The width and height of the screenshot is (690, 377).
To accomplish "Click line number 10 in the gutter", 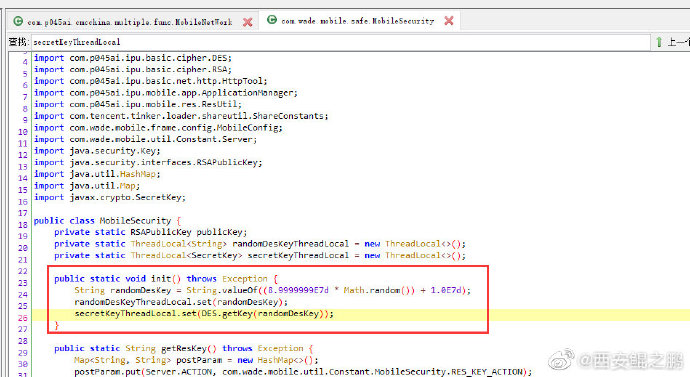I will click(23, 132).
